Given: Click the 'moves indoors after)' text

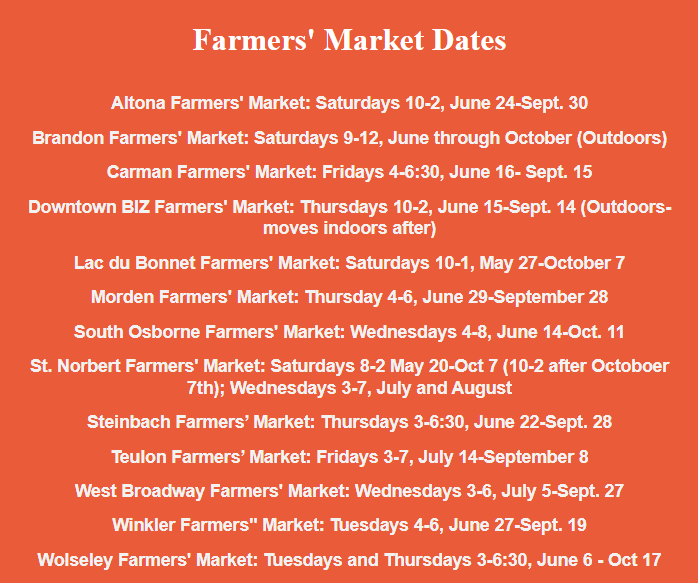Looking at the screenshot, I should point(349,228).
